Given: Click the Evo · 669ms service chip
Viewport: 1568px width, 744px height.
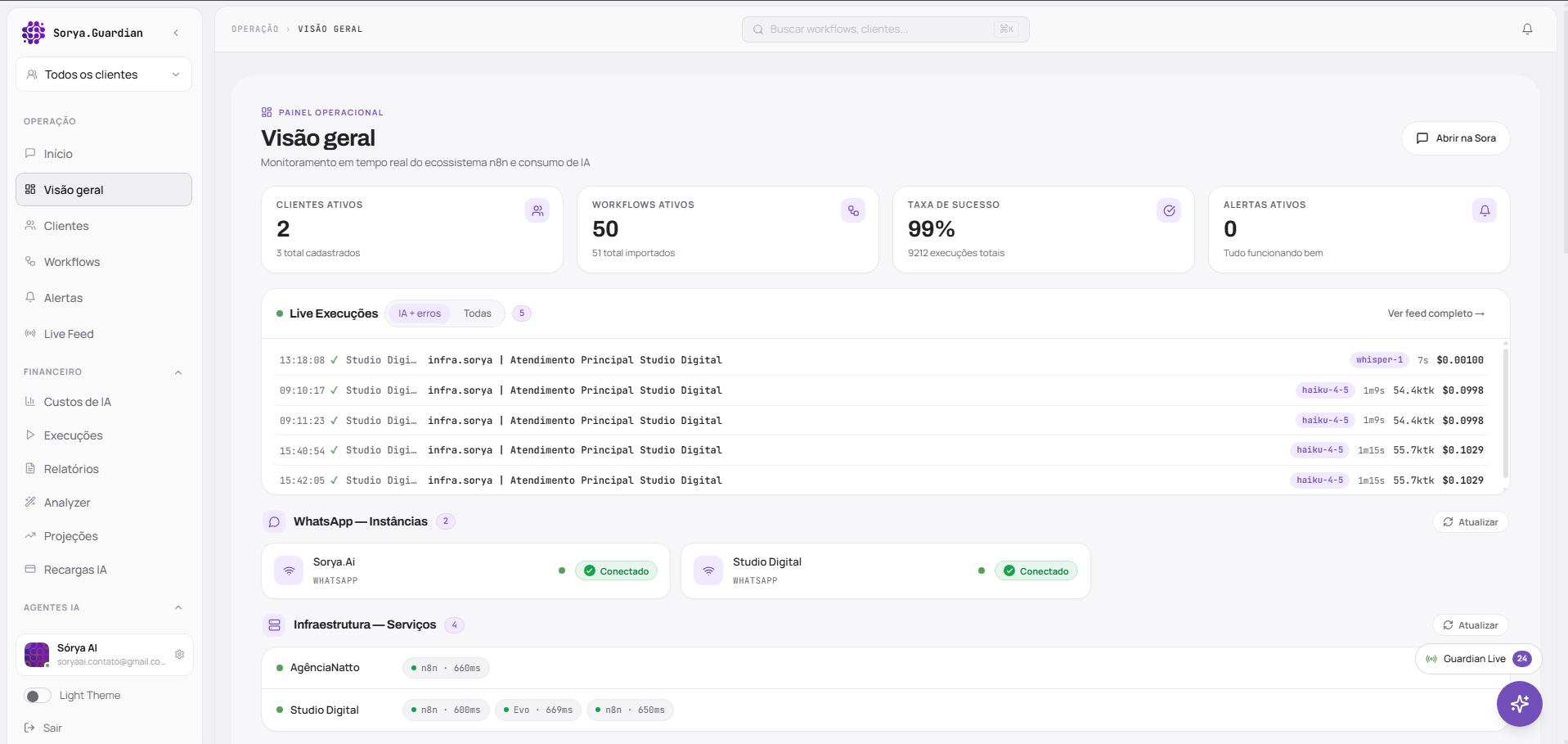Looking at the screenshot, I should tap(538, 710).
